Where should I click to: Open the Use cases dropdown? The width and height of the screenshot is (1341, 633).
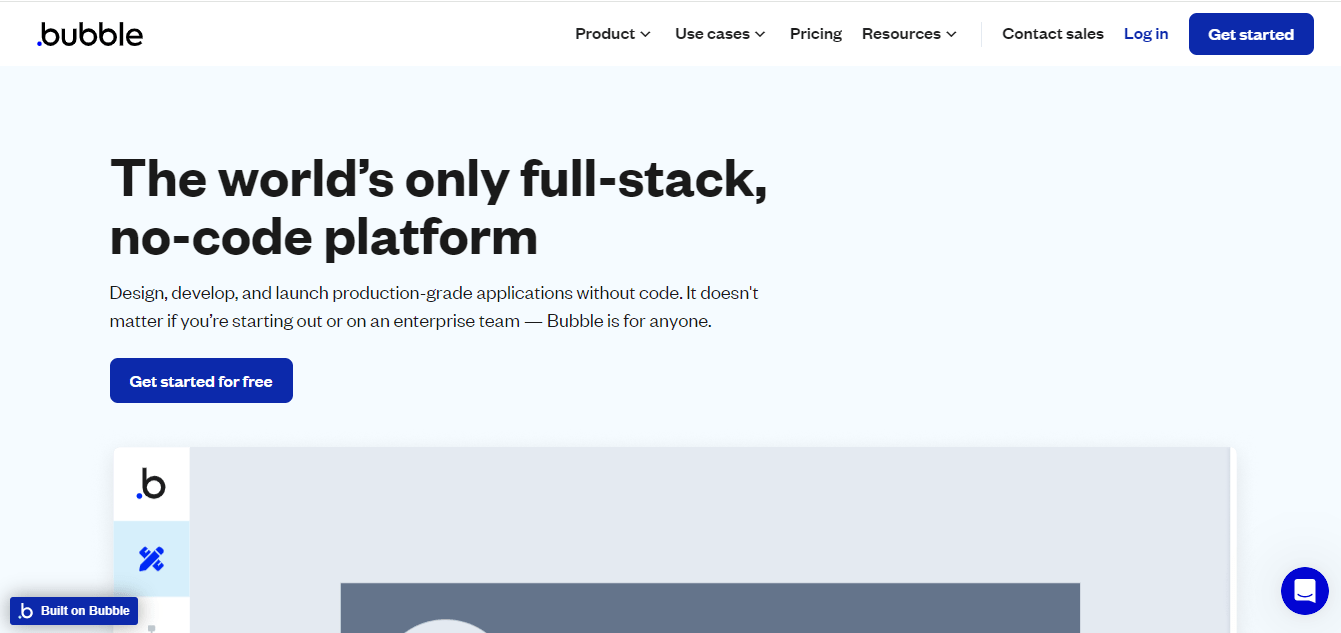pyautogui.click(x=719, y=33)
